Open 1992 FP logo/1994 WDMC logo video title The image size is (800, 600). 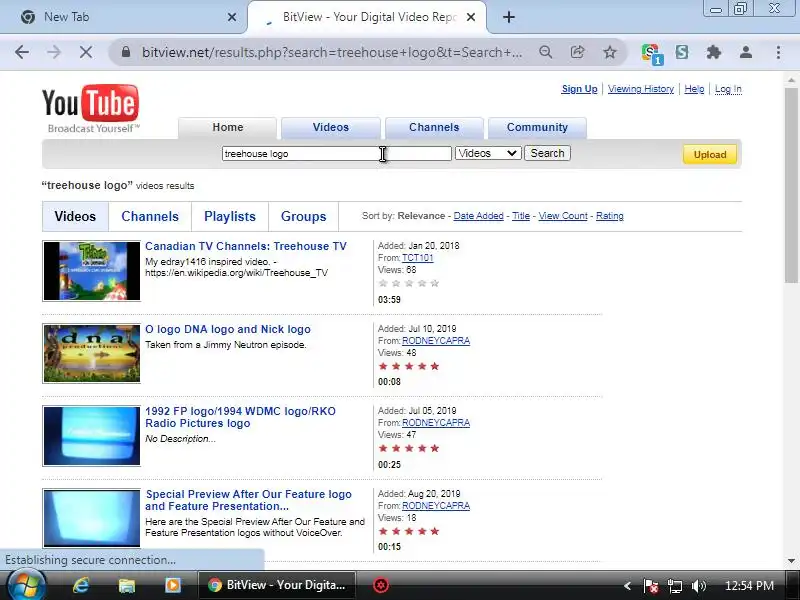point(240,417)
